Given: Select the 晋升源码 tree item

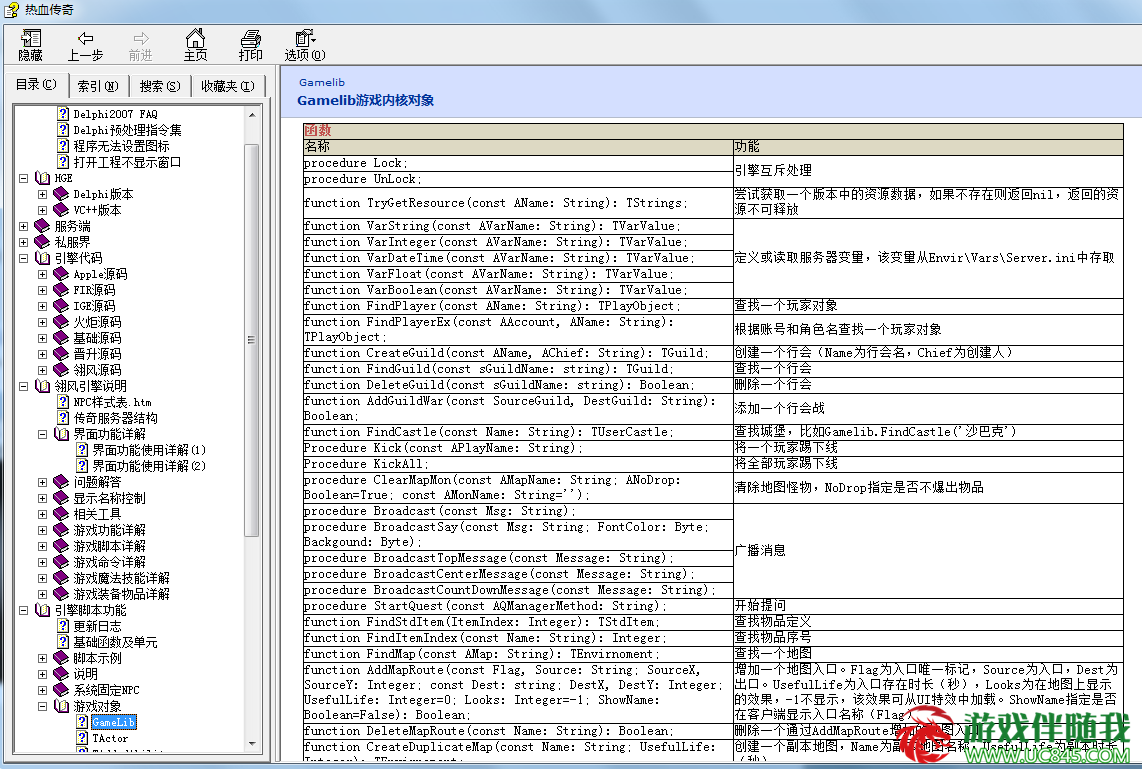Looking at the screenshot, I should click(x=98, y=354).
